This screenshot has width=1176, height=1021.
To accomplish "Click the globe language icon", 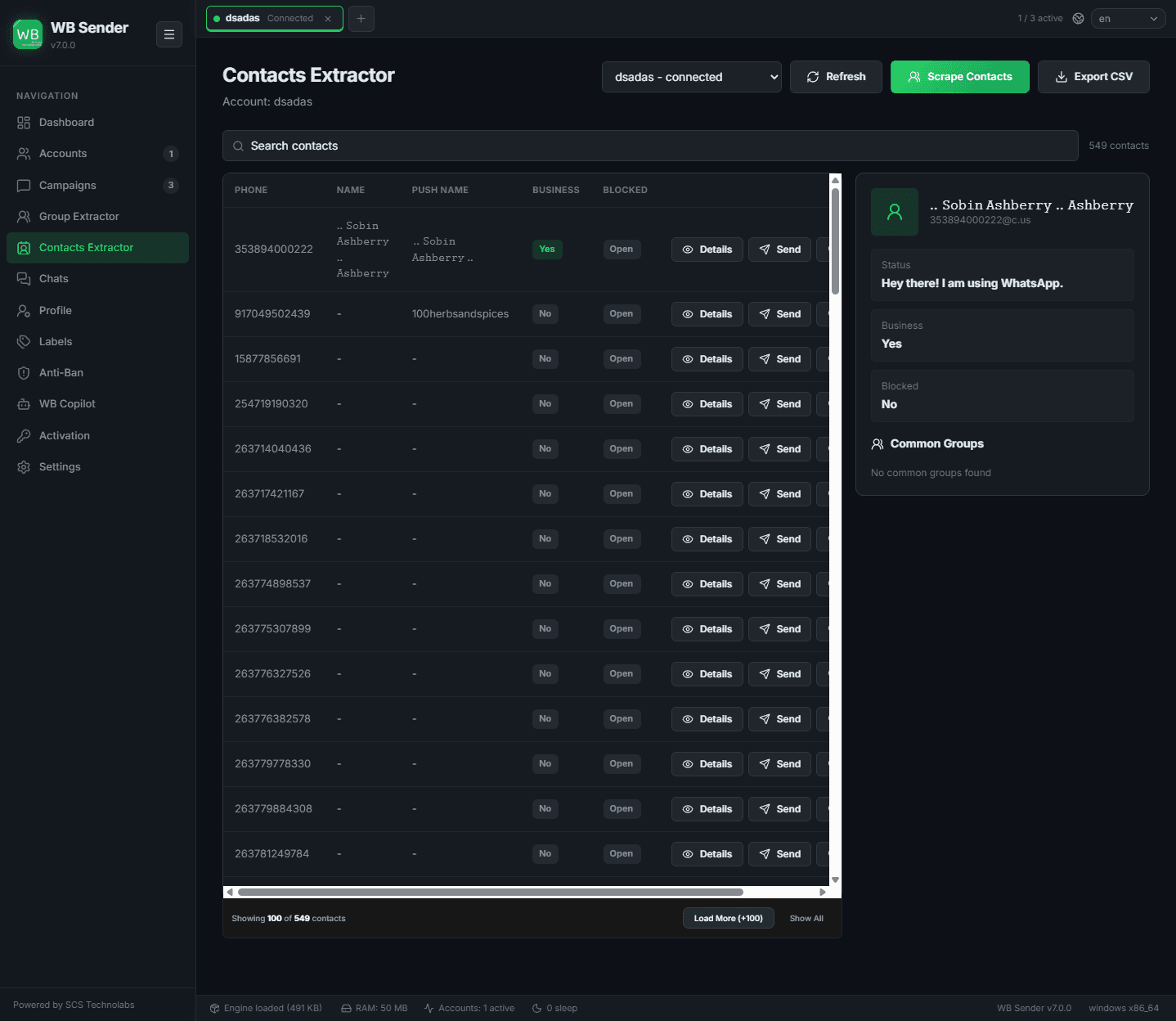I will pyautogui.click(x=1079, y=19).
